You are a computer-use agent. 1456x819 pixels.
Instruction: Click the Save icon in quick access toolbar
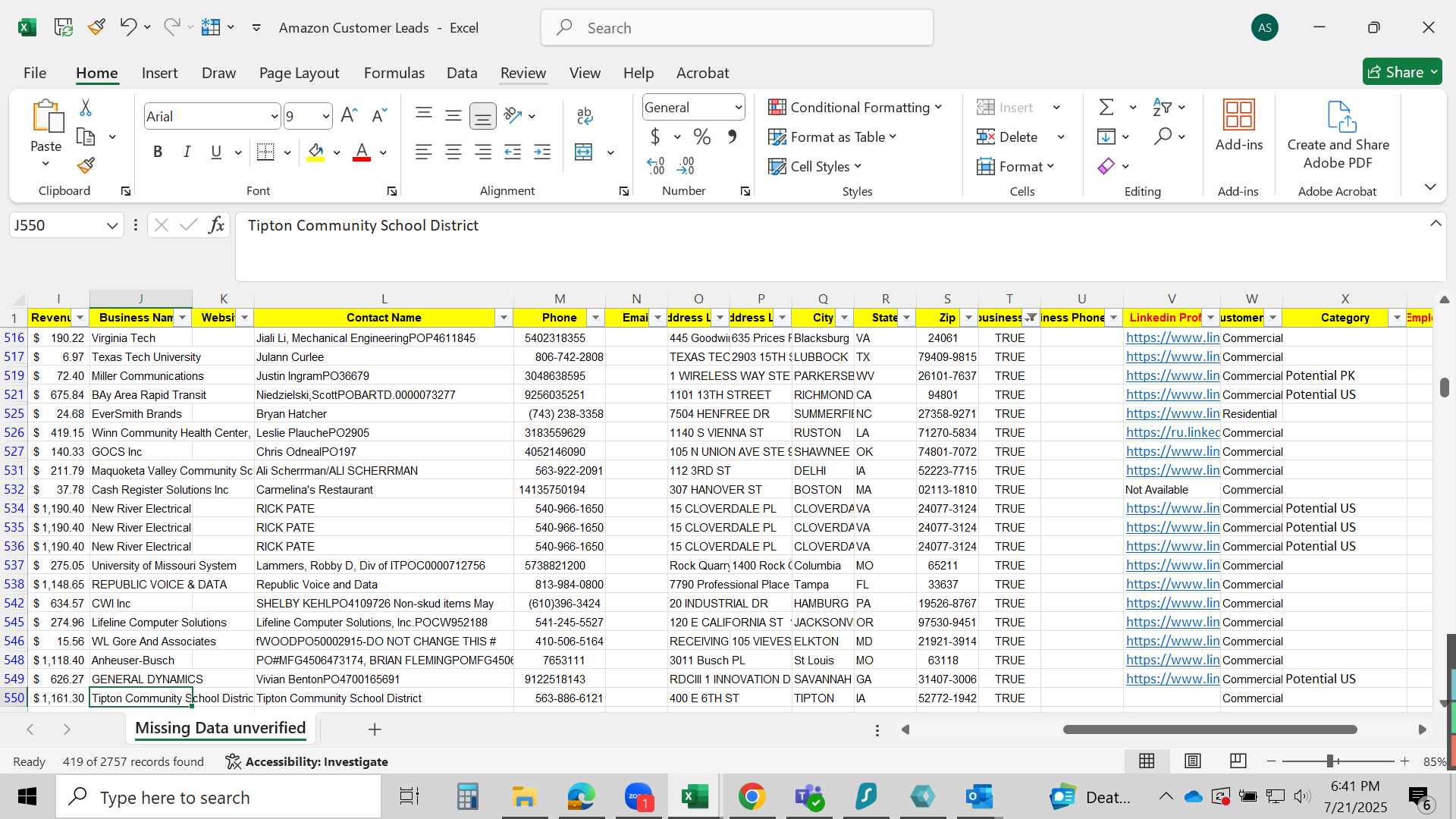click(64, 28)
